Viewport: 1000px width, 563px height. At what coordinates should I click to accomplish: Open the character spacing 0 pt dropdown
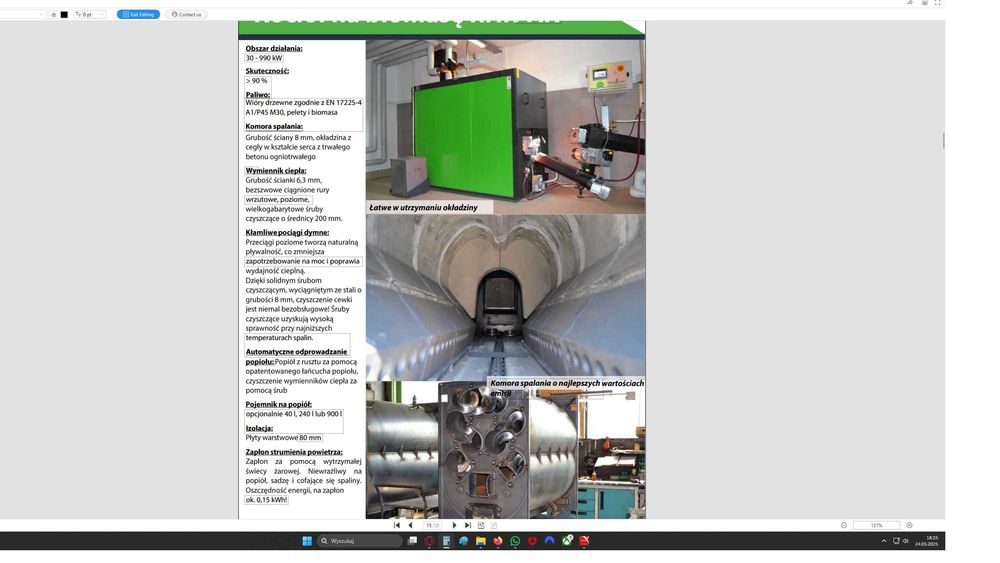[x=90, y=14]
